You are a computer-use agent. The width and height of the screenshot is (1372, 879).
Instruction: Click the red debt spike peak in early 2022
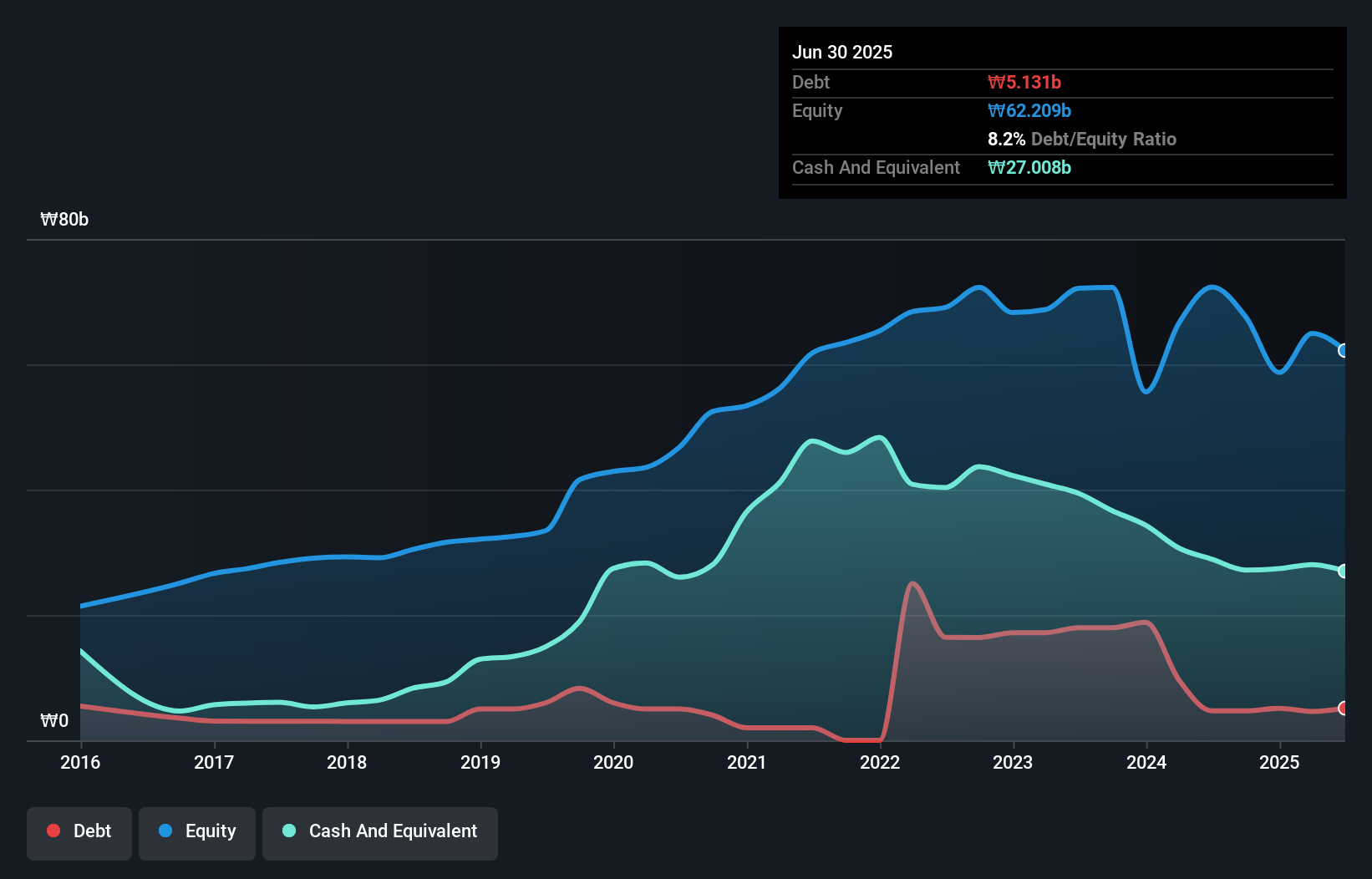click(x=913, y=582)
